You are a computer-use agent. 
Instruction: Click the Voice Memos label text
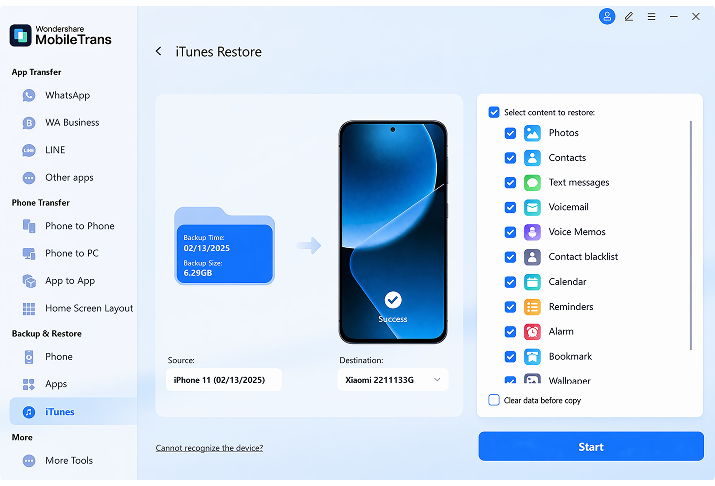[577, 232]
